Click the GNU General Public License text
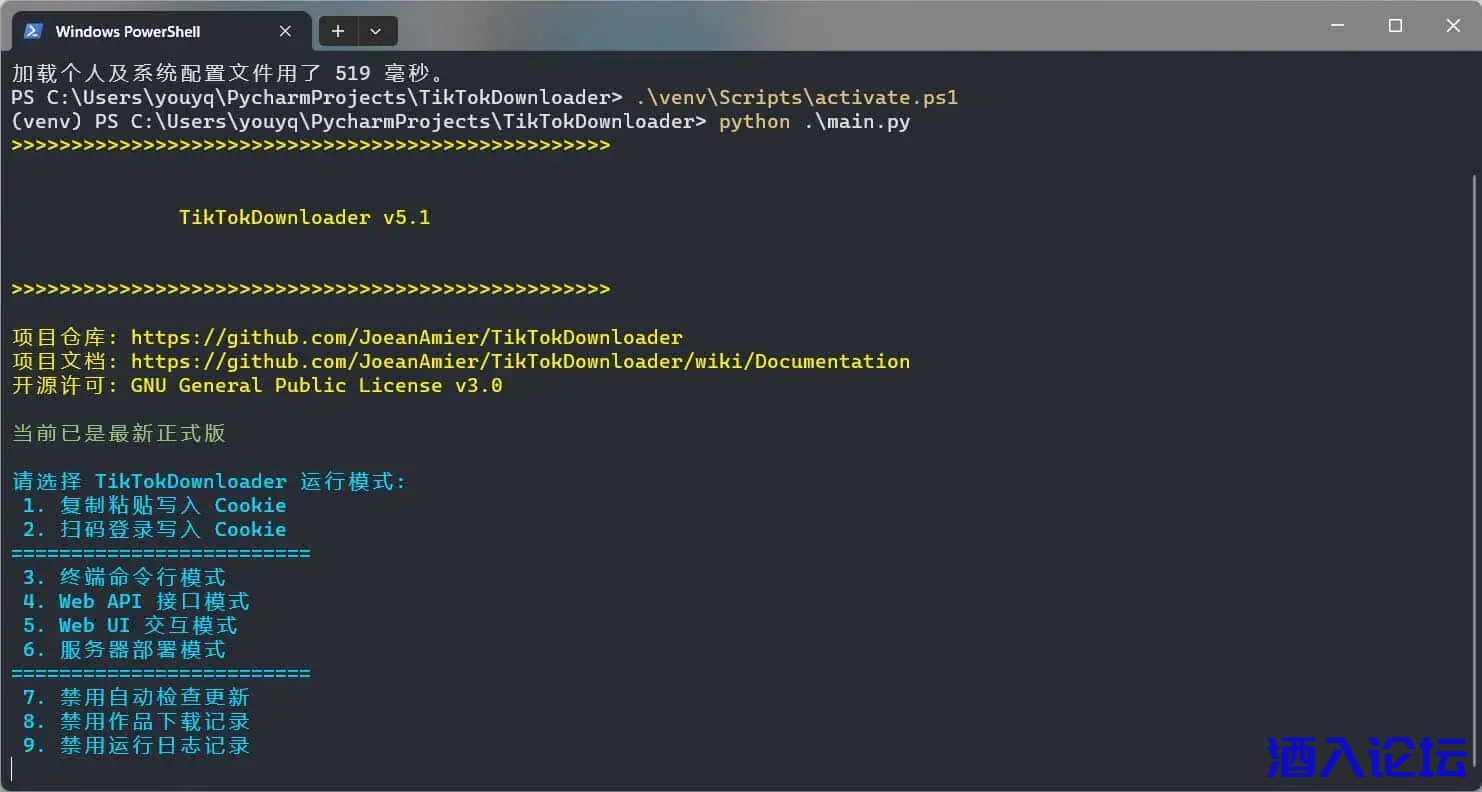 (x=316, y=385)
